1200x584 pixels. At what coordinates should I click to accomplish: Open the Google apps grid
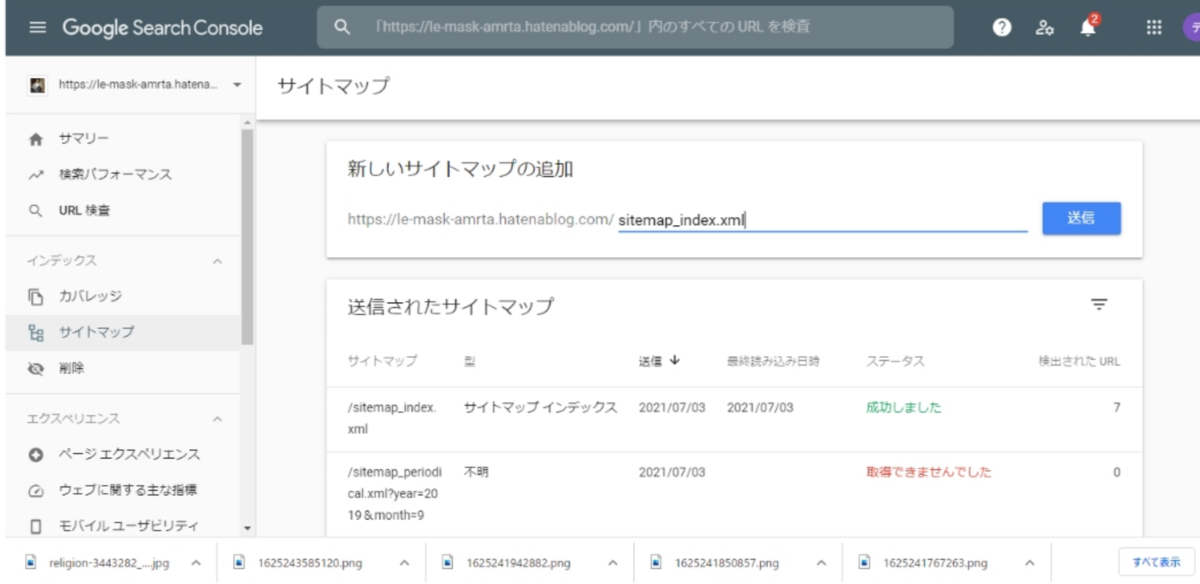tap(1153, 28)
